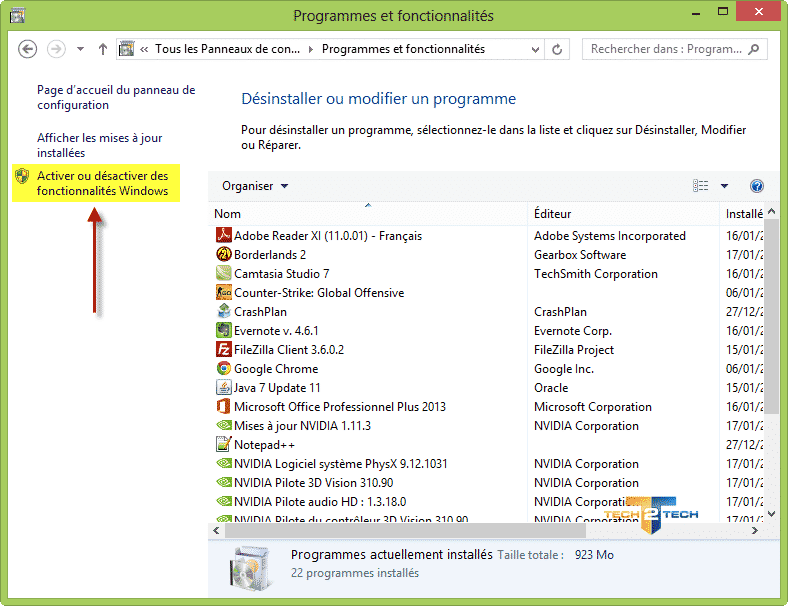Screen dimensions: 788x606
Task: Click the forward navigation arrow
Action: point(56,49)
